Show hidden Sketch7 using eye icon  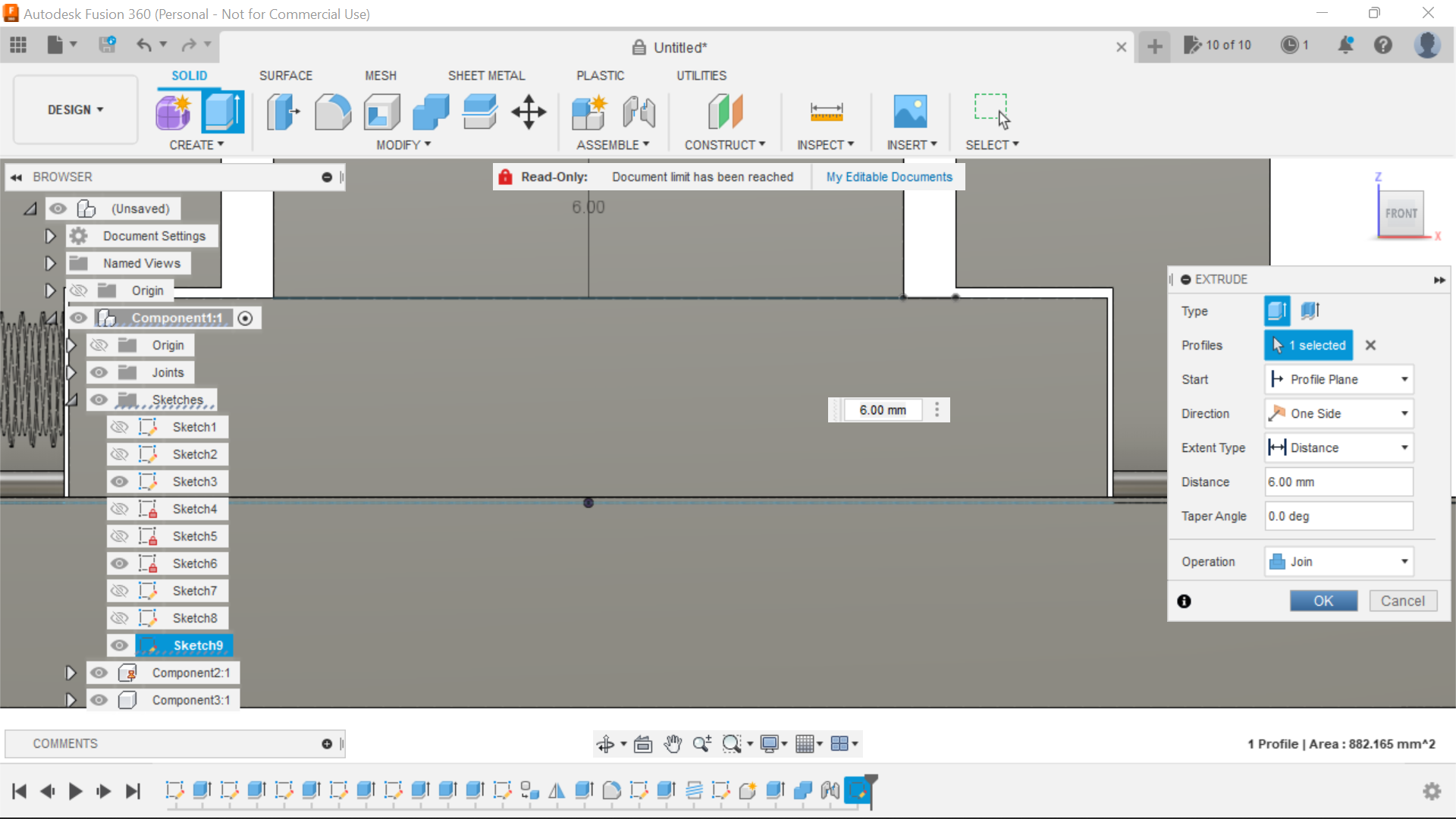click(120, 591)
